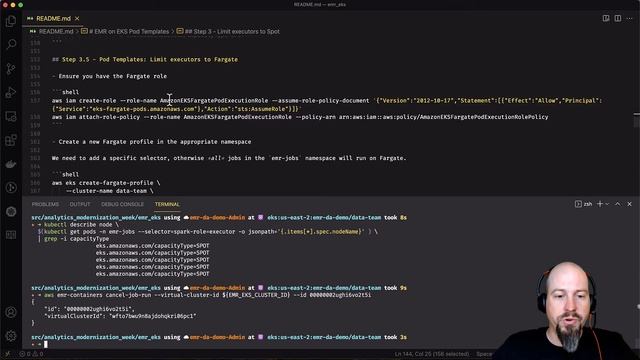Screen dimensions: 640x360
Task: Click the Spaces indentation status item
Action: point(484,354)
